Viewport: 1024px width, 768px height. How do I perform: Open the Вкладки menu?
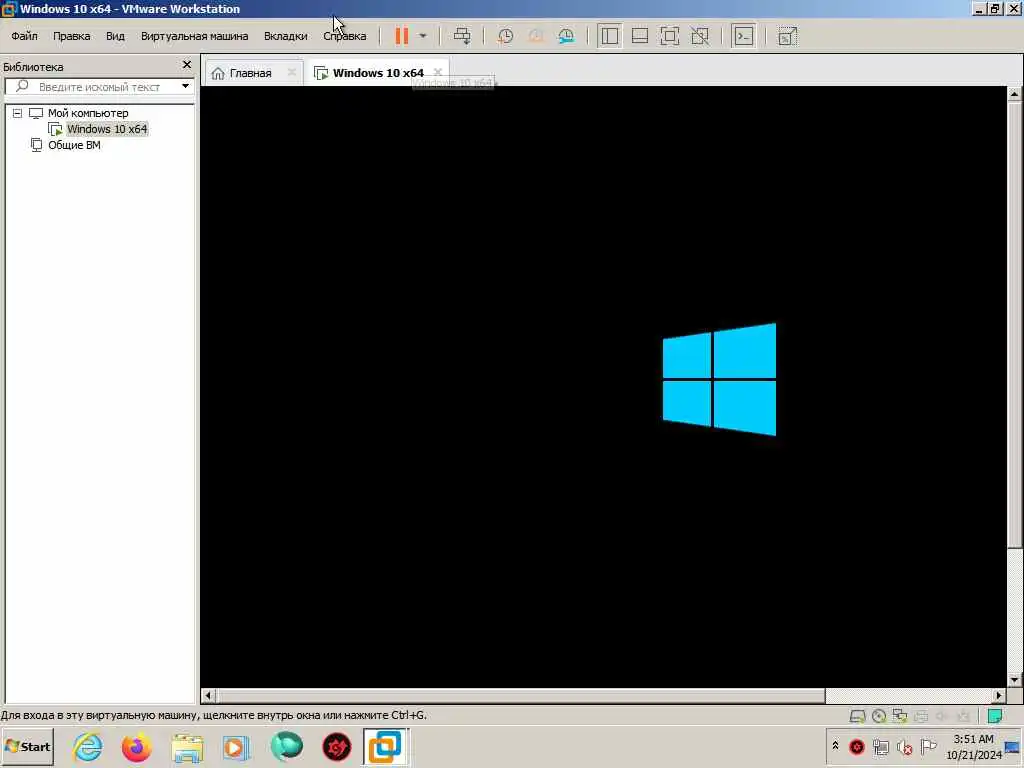pyautogui.click(x=285, y=36)
